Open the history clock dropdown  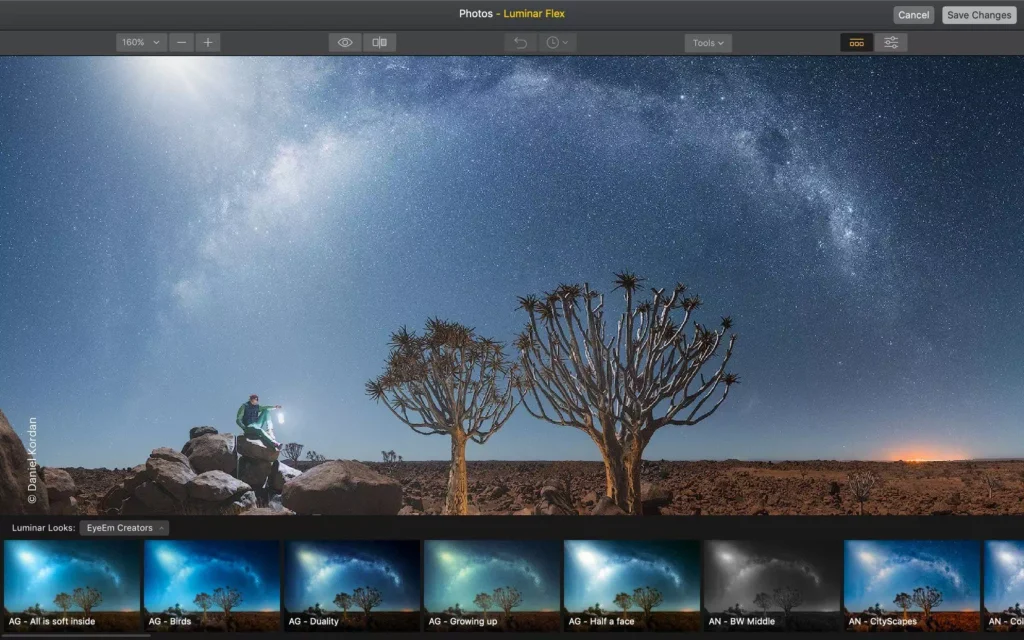557,42
